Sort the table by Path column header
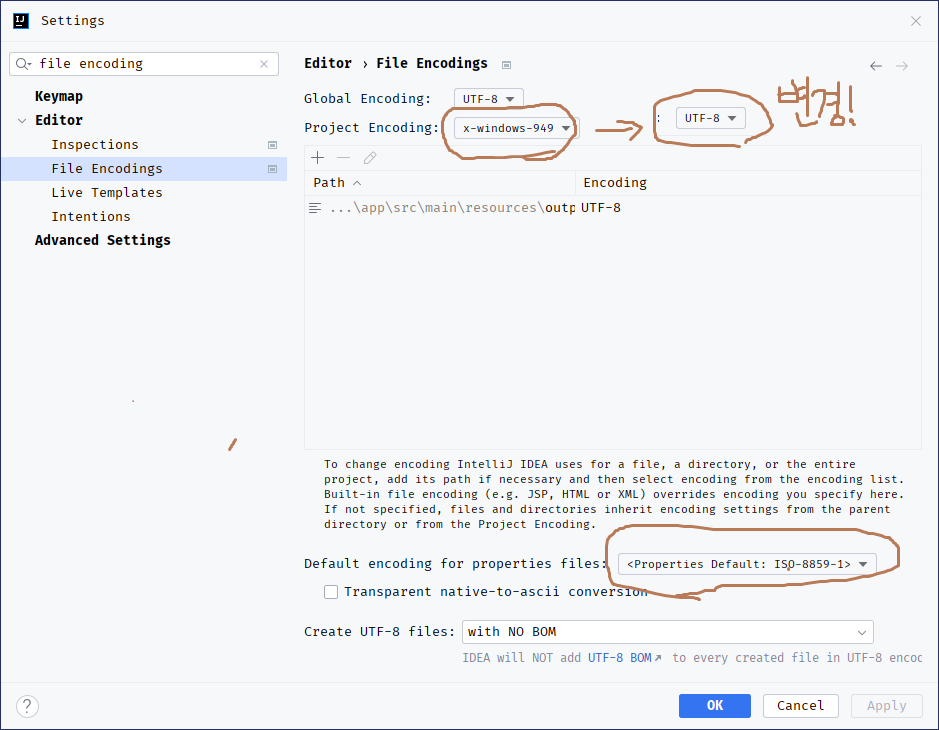939x730 pixels. 440,183
